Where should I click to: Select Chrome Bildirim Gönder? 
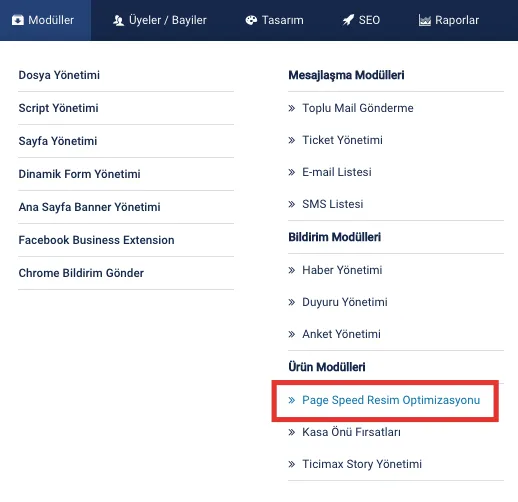coord(81,273)
